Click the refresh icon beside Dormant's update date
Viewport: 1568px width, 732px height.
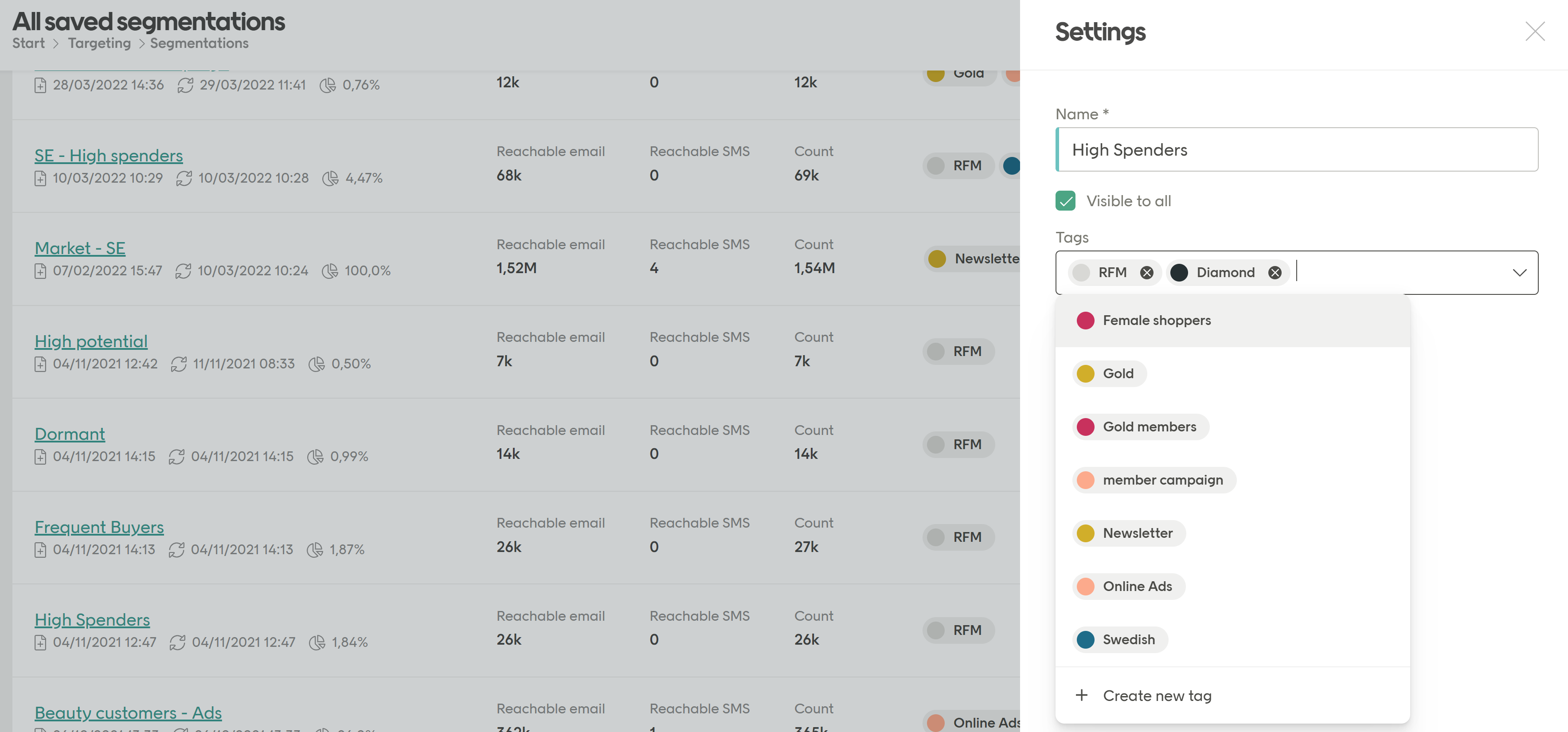coord(177,456)
